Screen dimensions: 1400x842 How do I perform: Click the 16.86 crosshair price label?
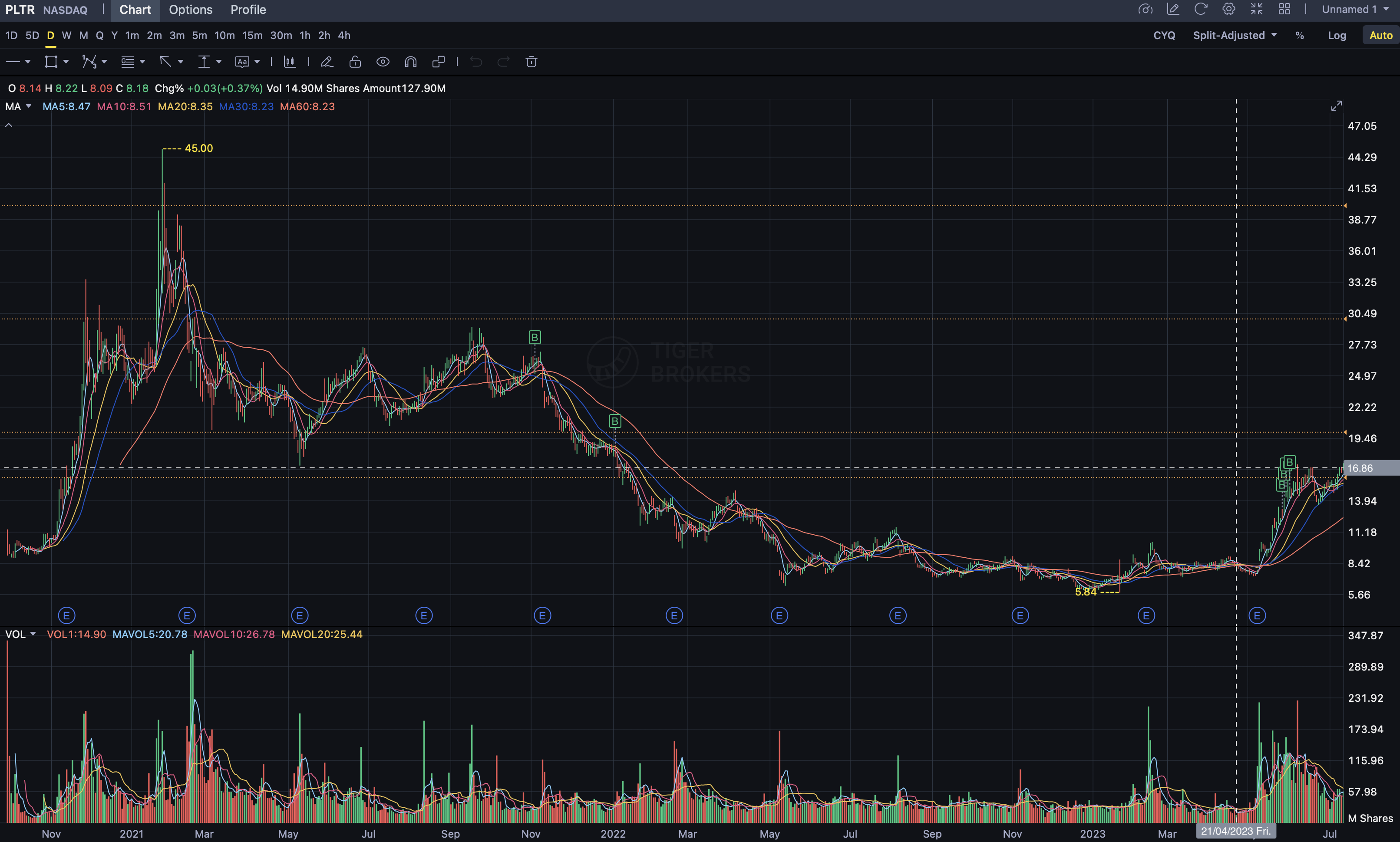(1371, 468)
